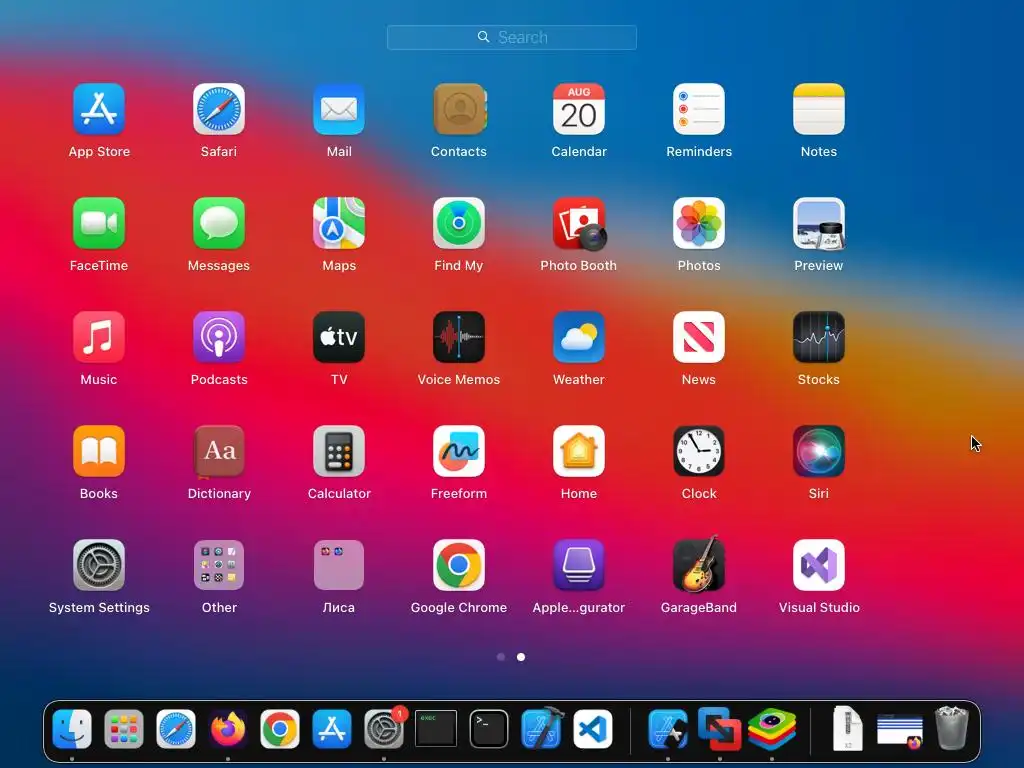Screen dimensions: 1024x768
Task: Launch the Reminders app
Action: (x=699, y=109)
